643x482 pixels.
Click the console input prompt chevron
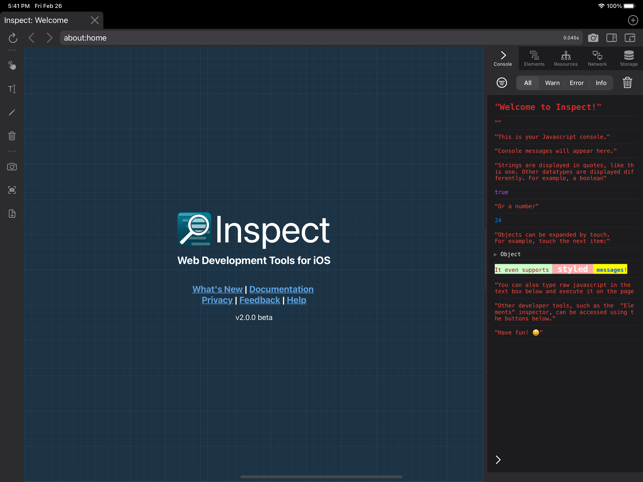[498, 460]
